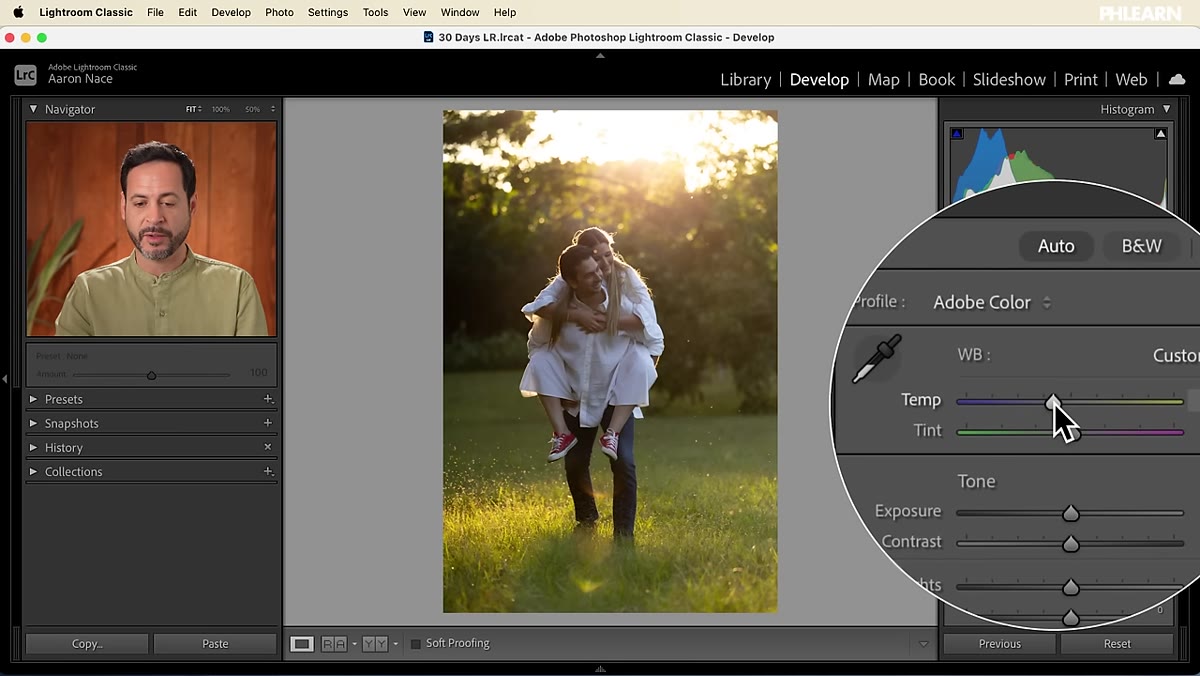This screenshot has height=676, width=1200.
Task: Open the Adobe Color profile dropdown
Action: (992, 302)
